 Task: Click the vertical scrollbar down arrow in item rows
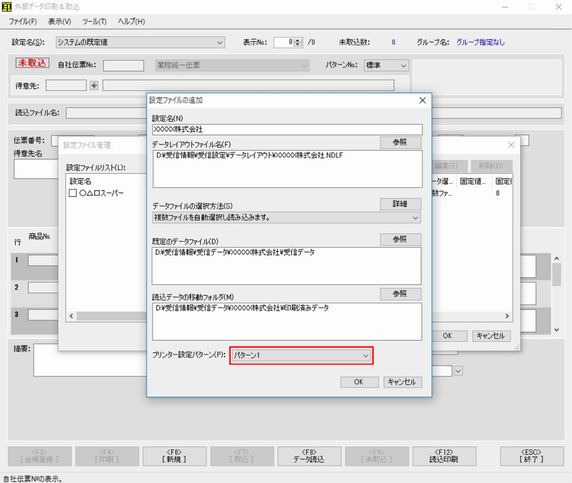click(556, 329)
